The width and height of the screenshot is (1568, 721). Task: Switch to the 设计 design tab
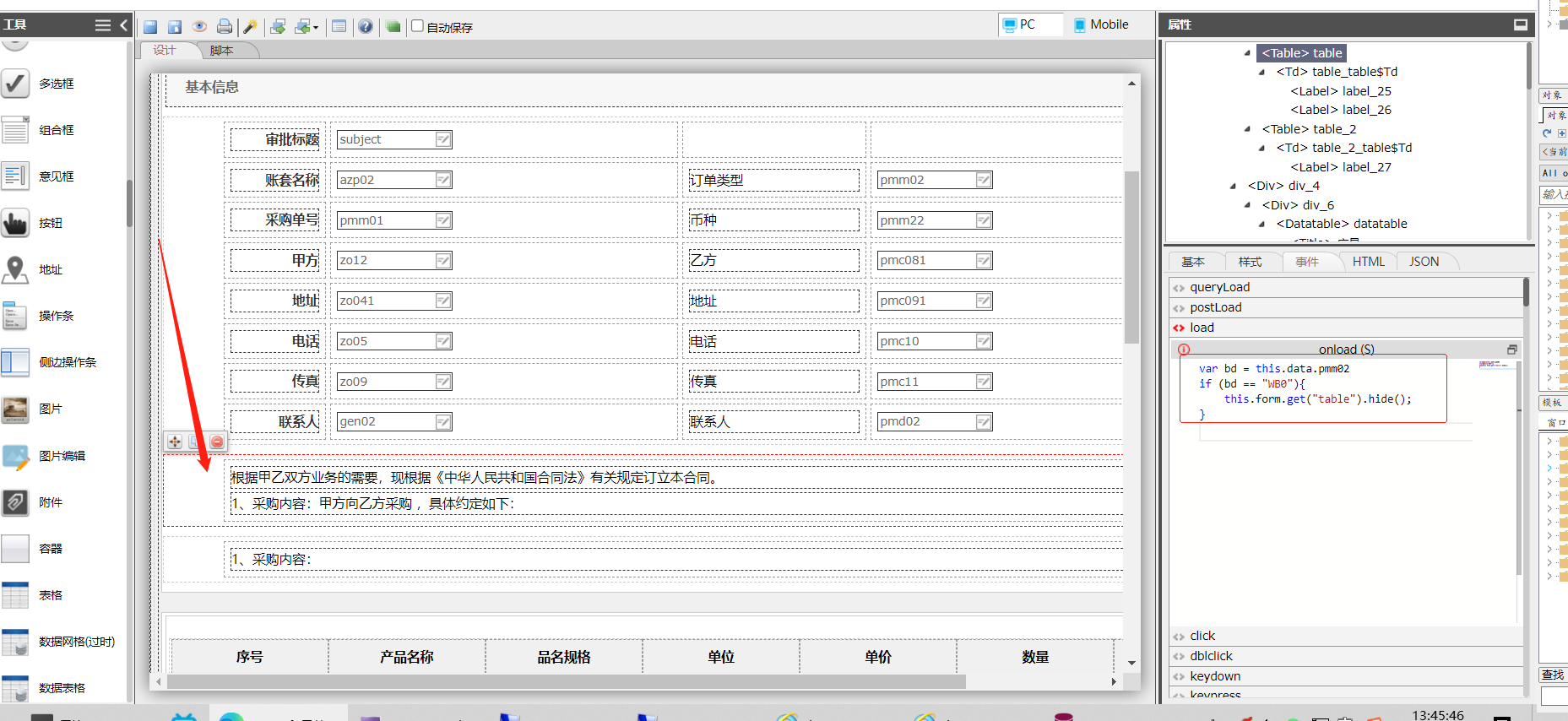click(165, 51)
